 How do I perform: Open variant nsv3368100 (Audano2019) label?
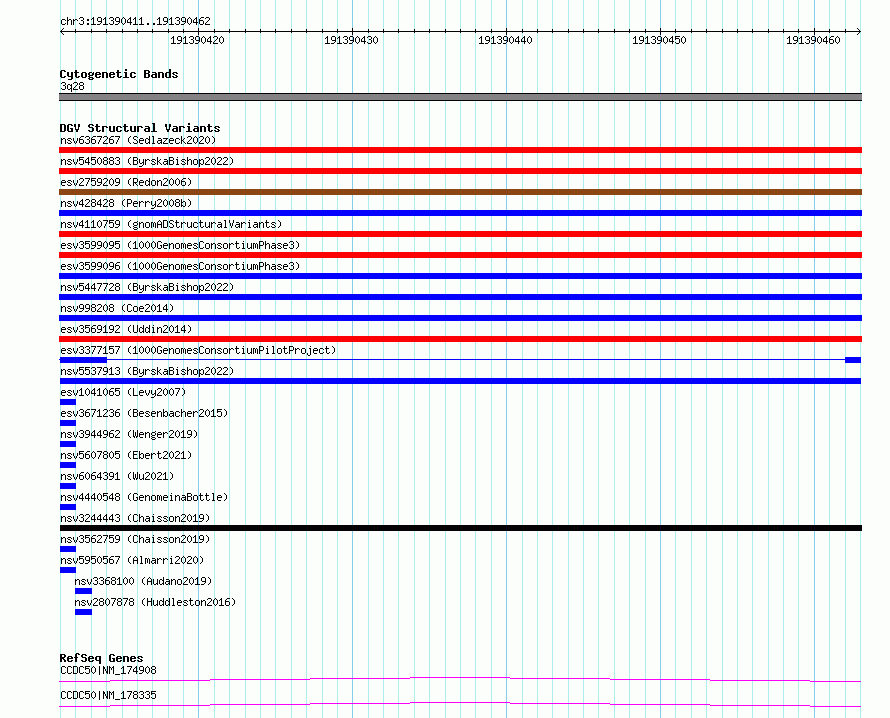(143, 581)
